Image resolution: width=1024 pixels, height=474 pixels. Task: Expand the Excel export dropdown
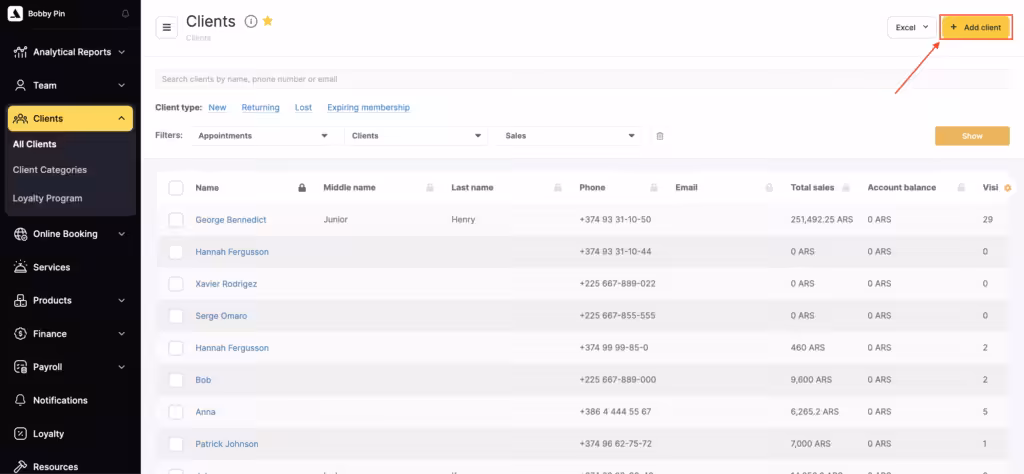[911, 28]
